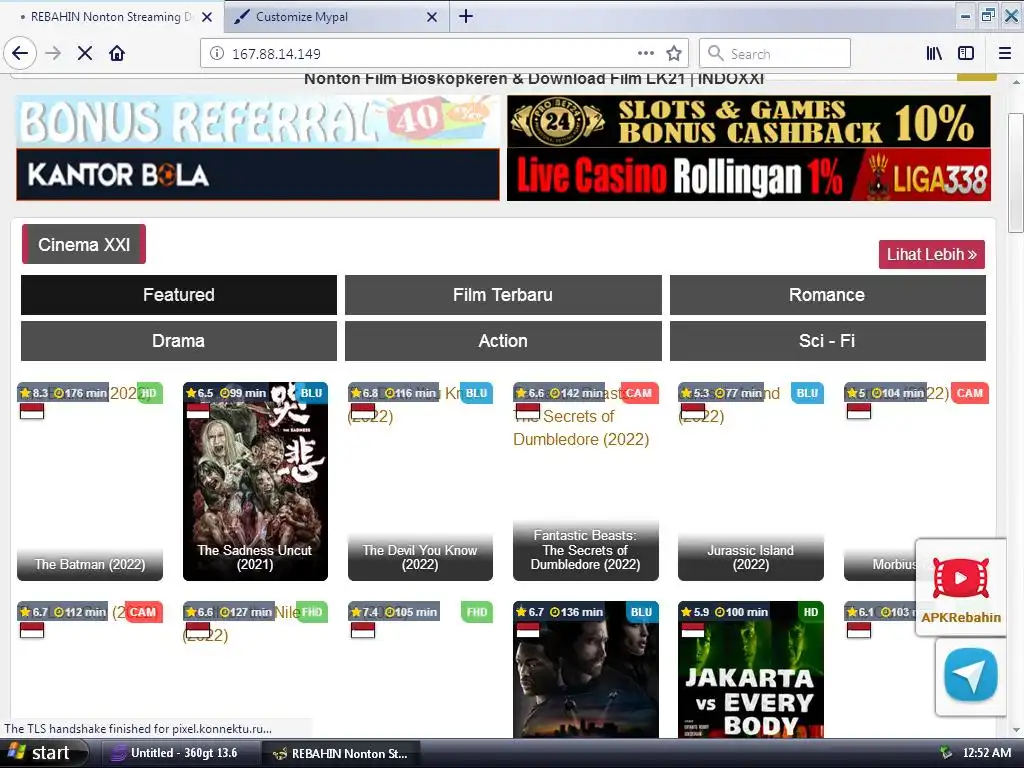Image resolution: width=1024 pixels, height=768 pixels.
Task: Click the CAM badge on the 6.7 rated 112 min card
Action: click(x=142, y=612)
